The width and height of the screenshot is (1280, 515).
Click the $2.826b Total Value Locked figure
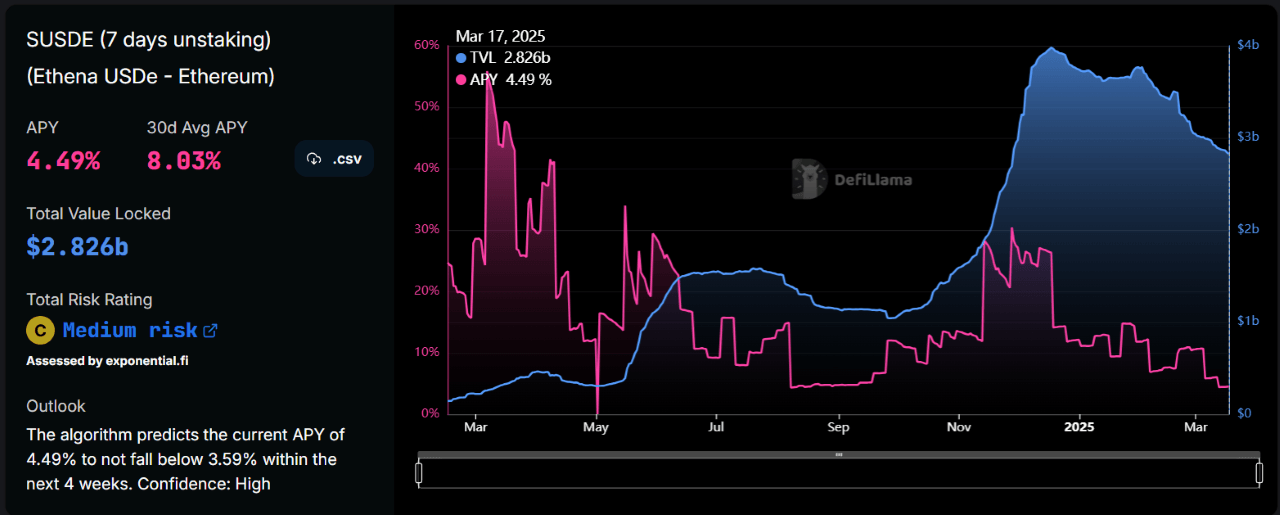pos(77,246)
